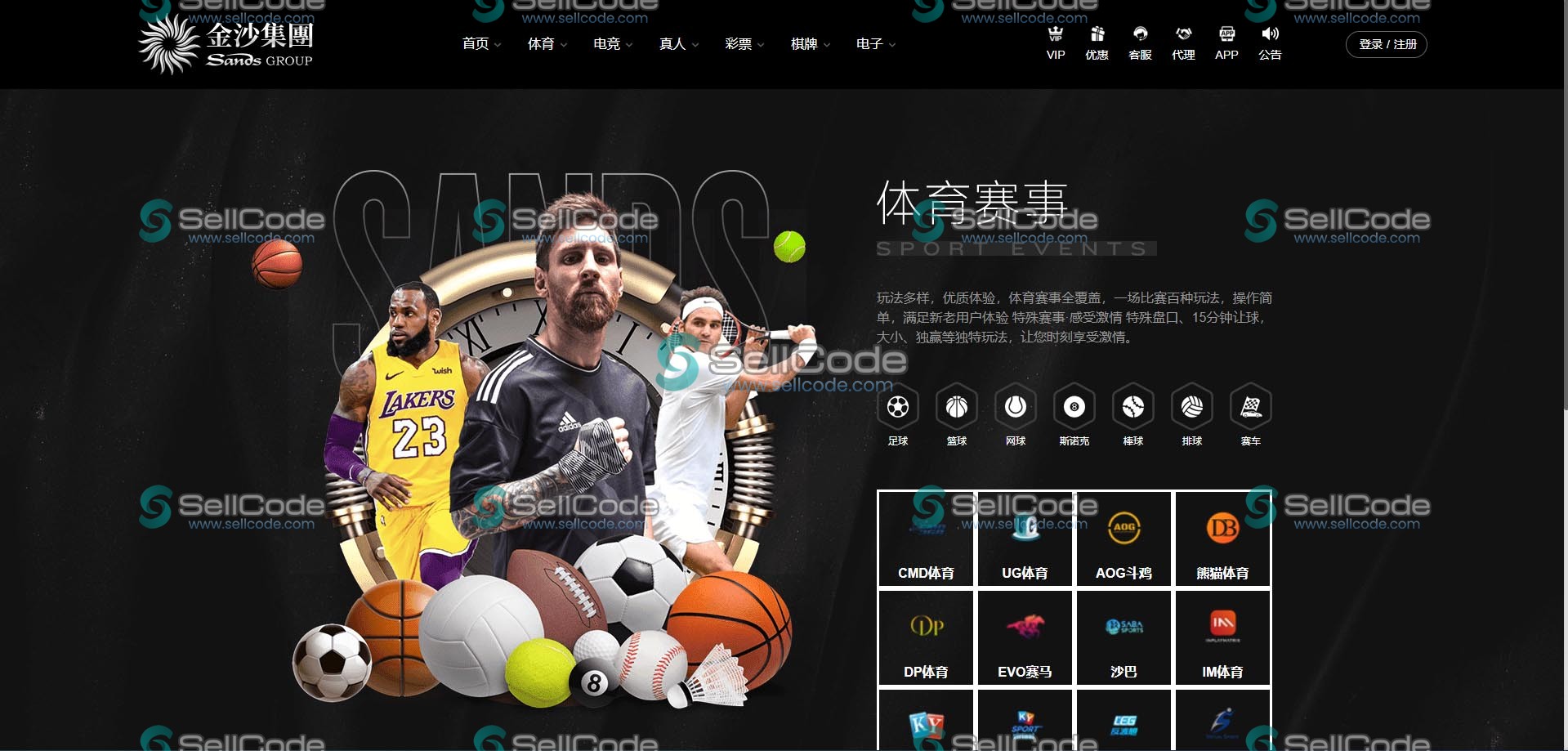The width and height of the screenshot is (1568, 751).
Task: Click the 代理 handshake agent icon
Action: (1183, 35)
